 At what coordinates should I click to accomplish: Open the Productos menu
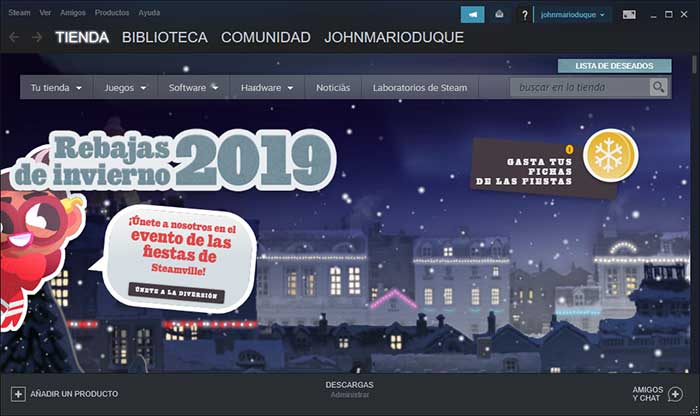click(x=112, y=12)
